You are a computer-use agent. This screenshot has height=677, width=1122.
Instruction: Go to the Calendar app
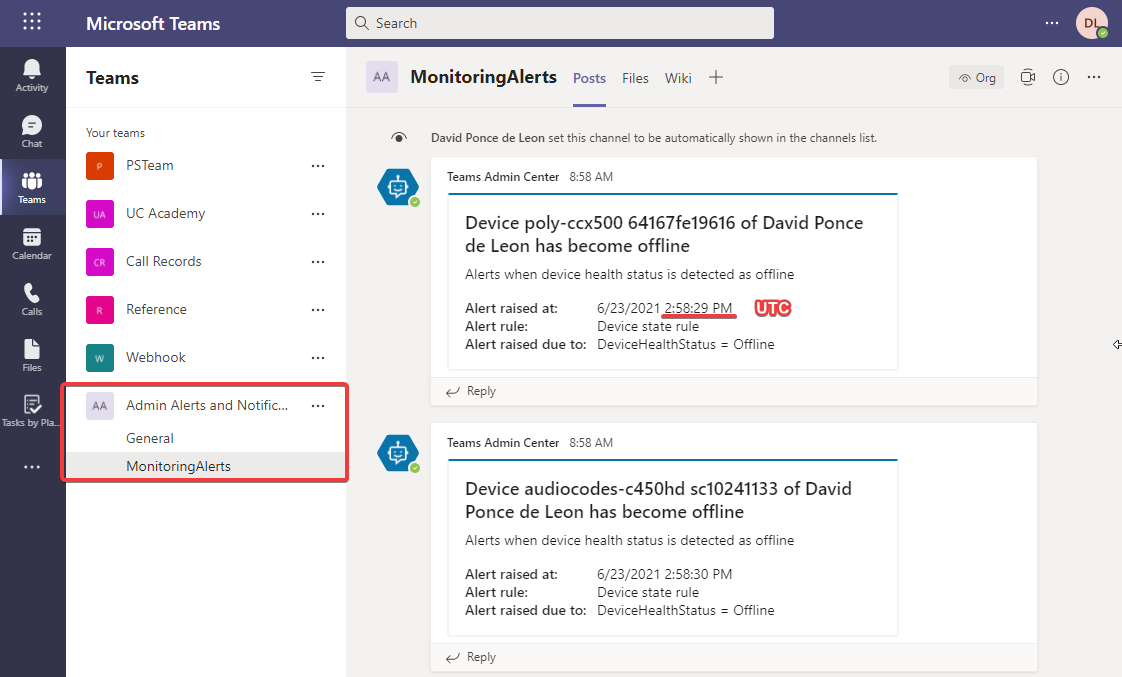(32, 243)
